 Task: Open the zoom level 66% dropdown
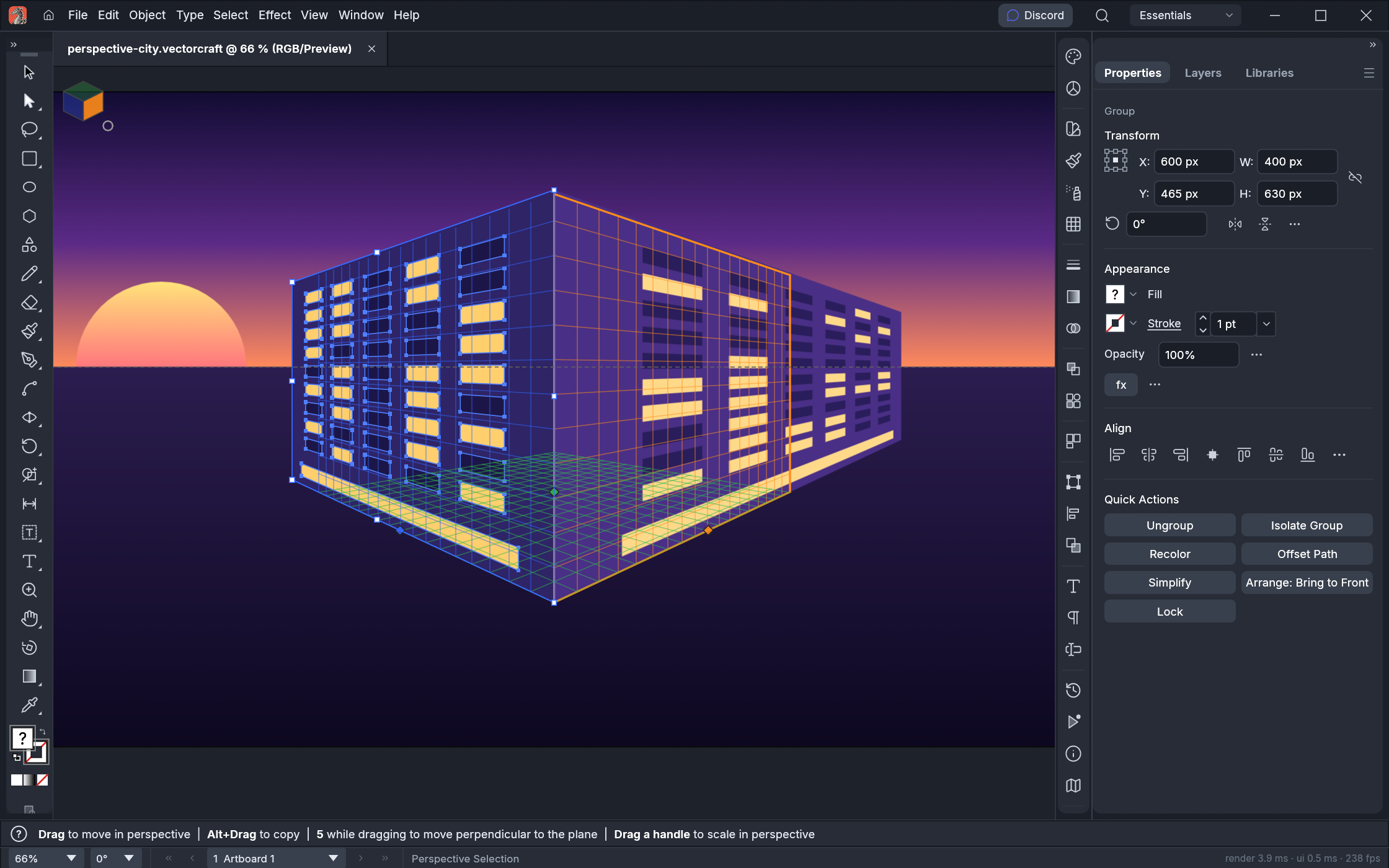click(45, 859)
